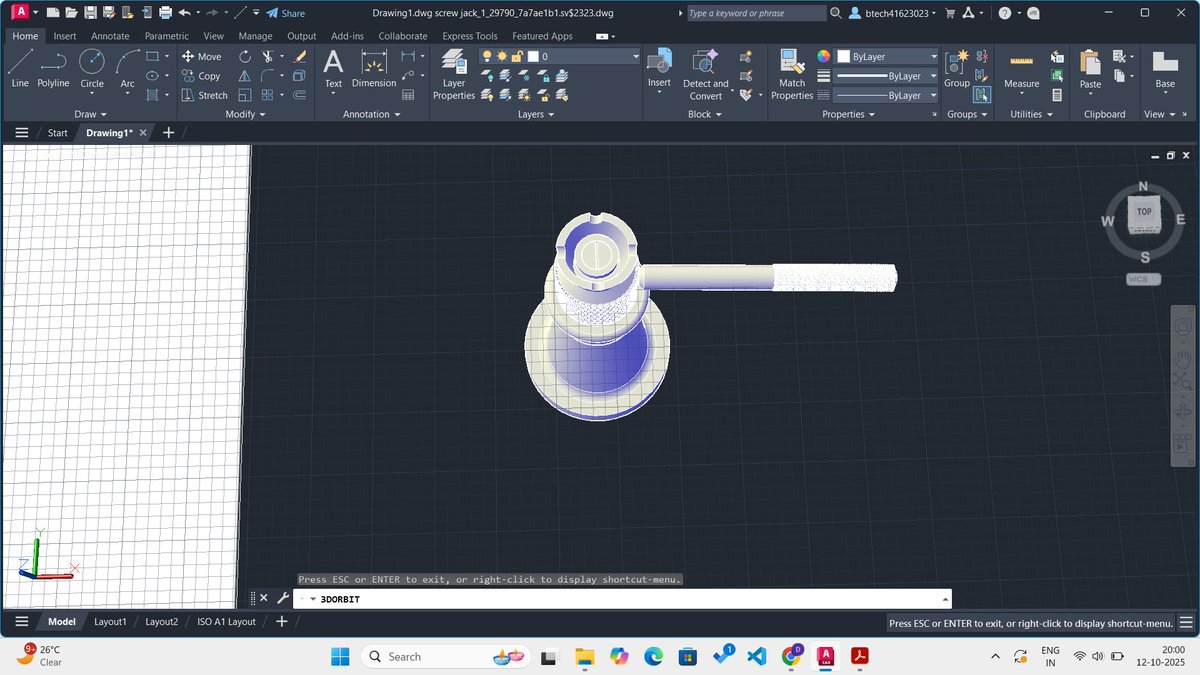Click the Insert block tool
This screenshot has height=675, width=1200.
coord(659,69)
